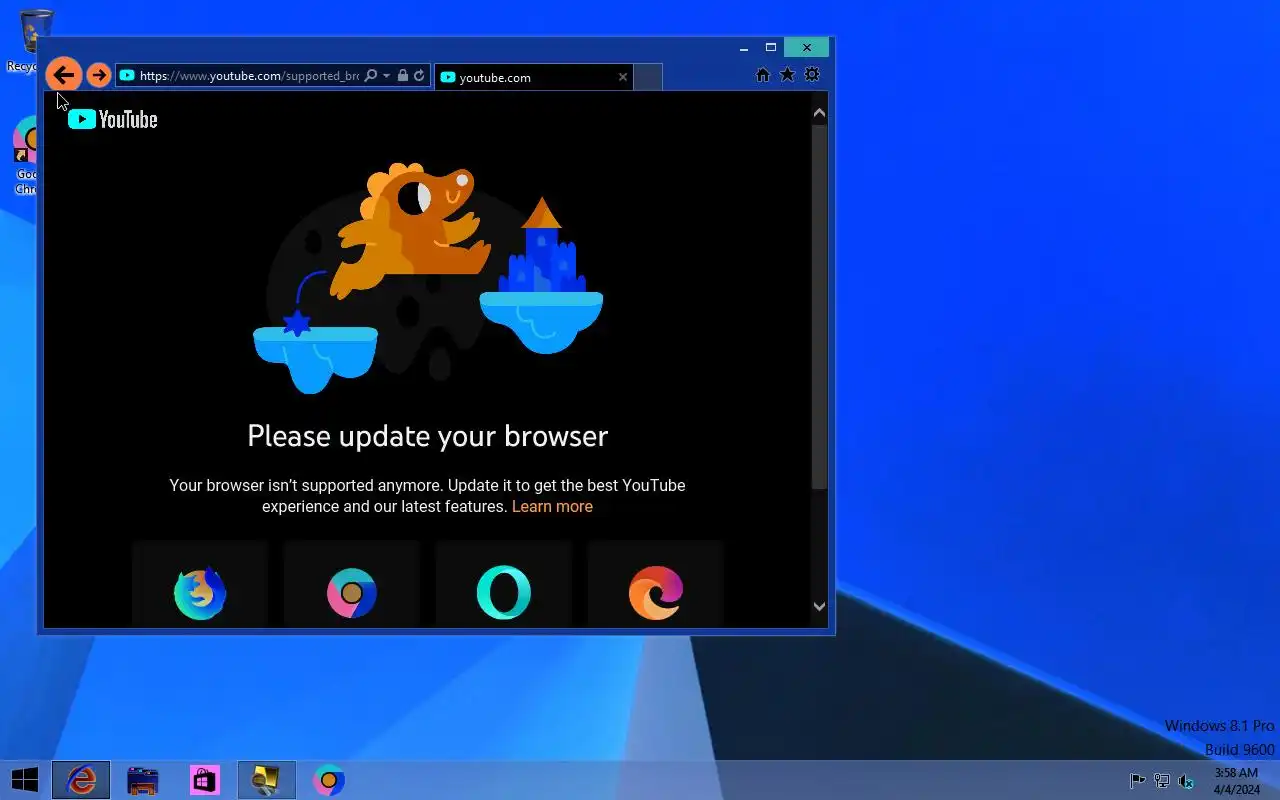Open the Windows Start button

pyautogui.click(x=25, y=780)
